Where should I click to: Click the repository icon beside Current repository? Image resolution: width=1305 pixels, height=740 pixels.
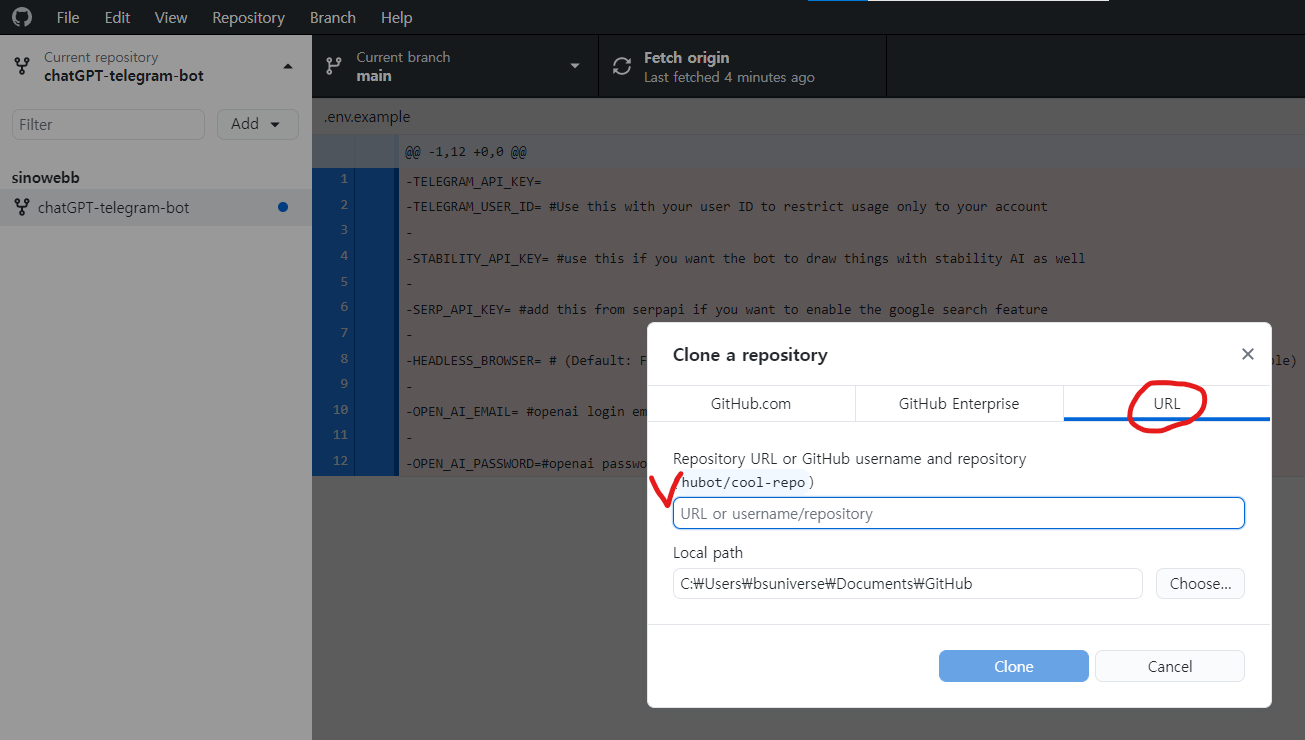pos(22,67)
